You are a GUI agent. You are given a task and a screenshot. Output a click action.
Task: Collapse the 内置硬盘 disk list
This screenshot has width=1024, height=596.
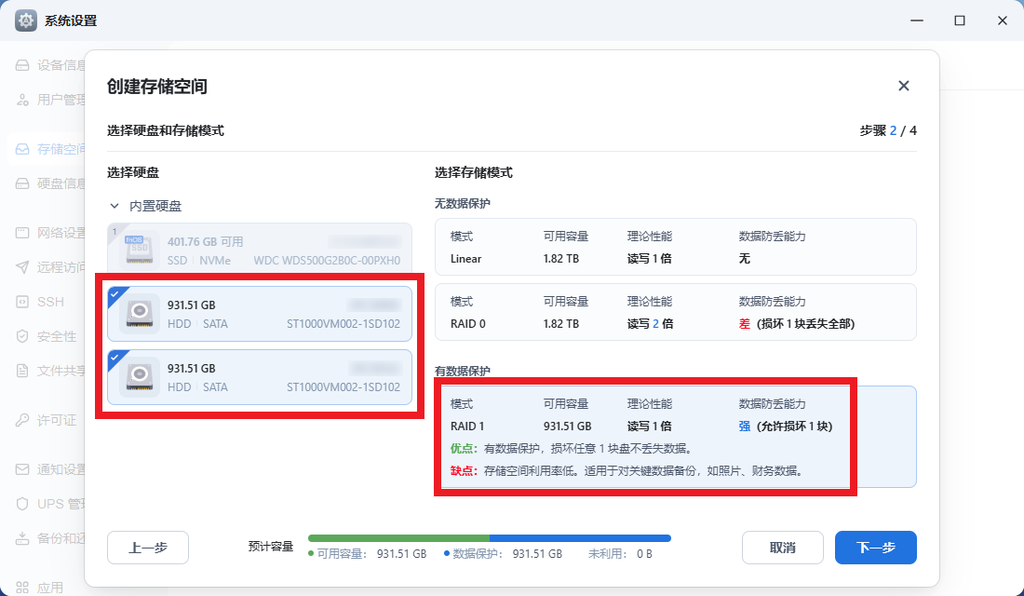point(115,204)
